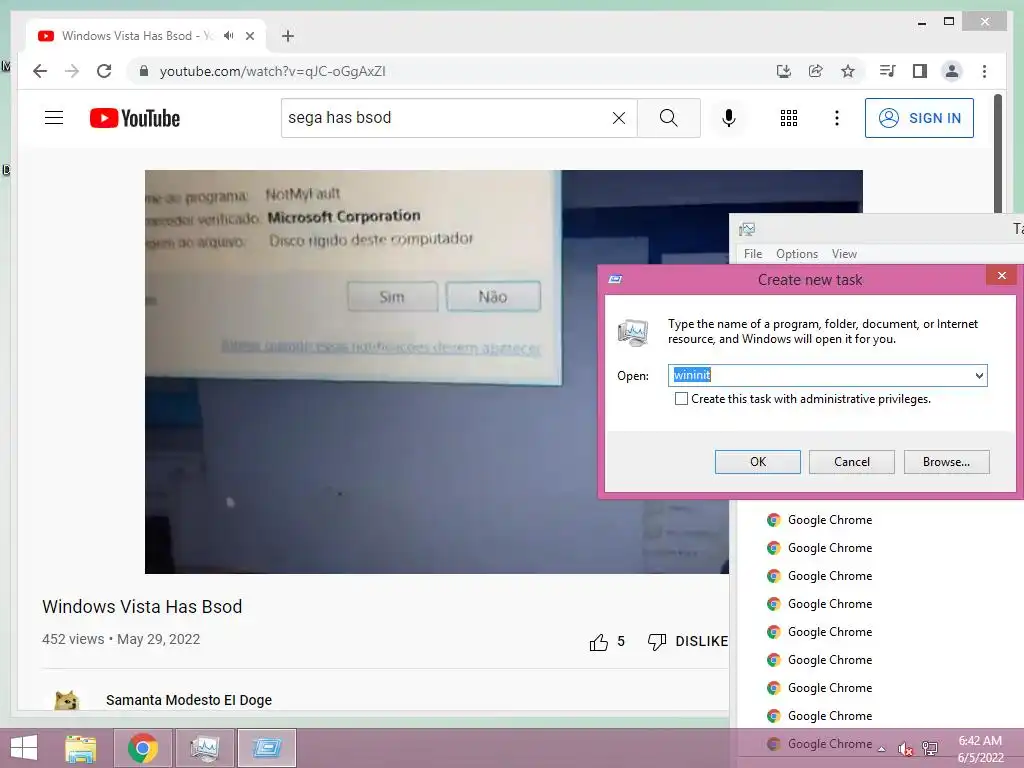1024x768 pixels.
Task: Open Task Manager Options menu
Action: [x=797, y=253]
